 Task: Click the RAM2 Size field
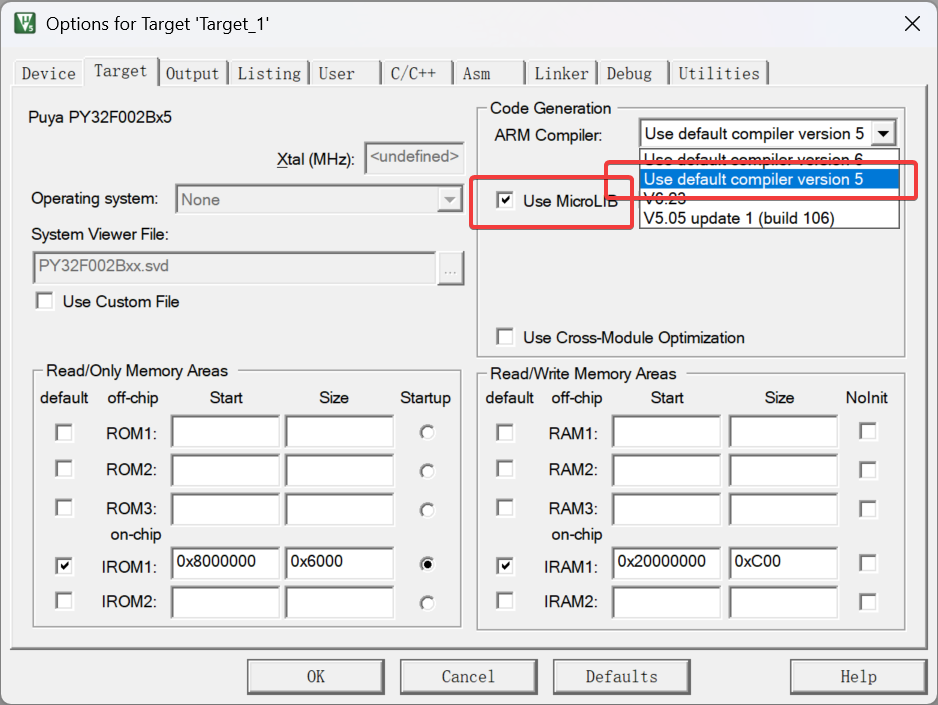pos(783,470)
